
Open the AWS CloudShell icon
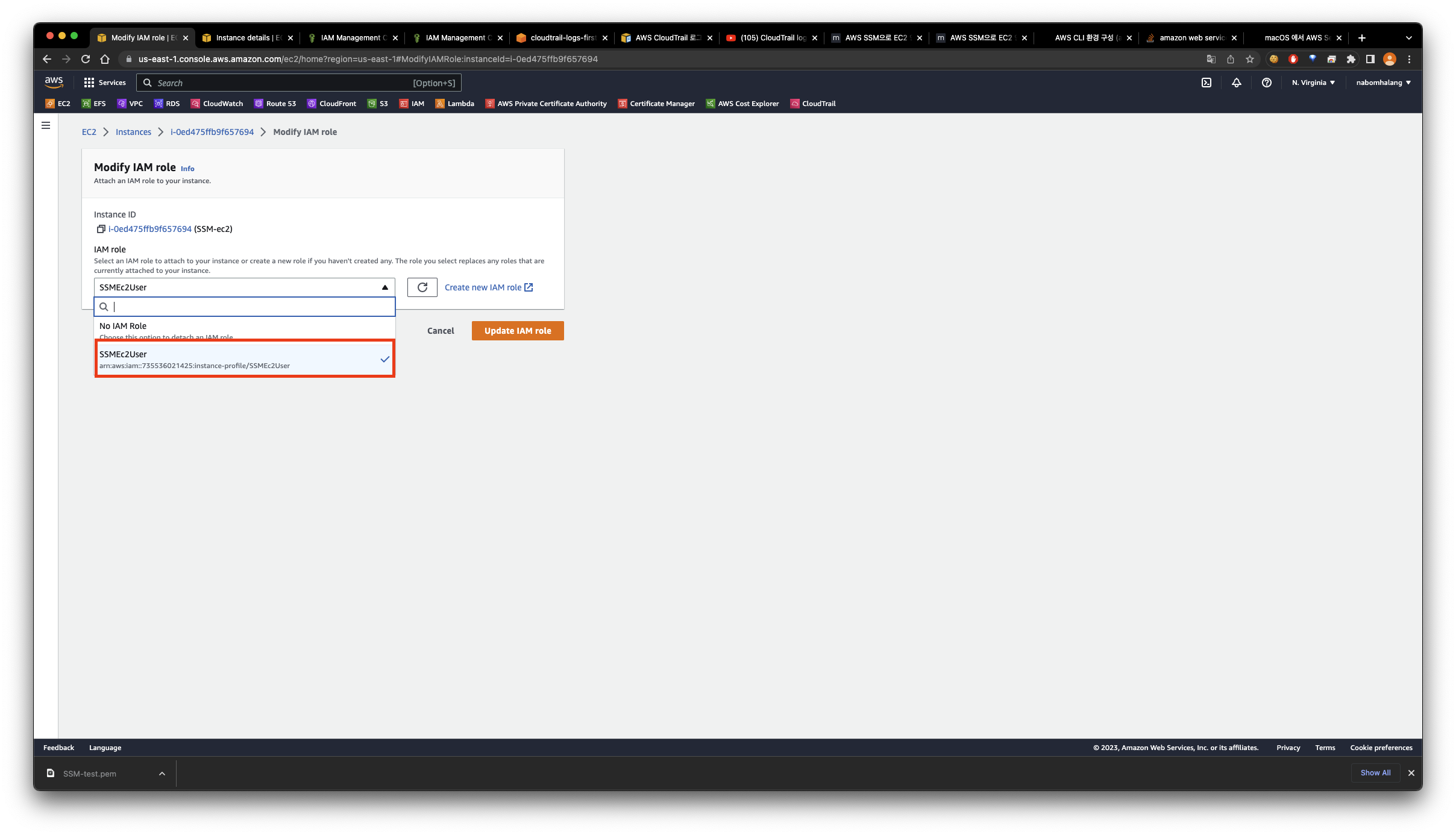coord(1206,83)
